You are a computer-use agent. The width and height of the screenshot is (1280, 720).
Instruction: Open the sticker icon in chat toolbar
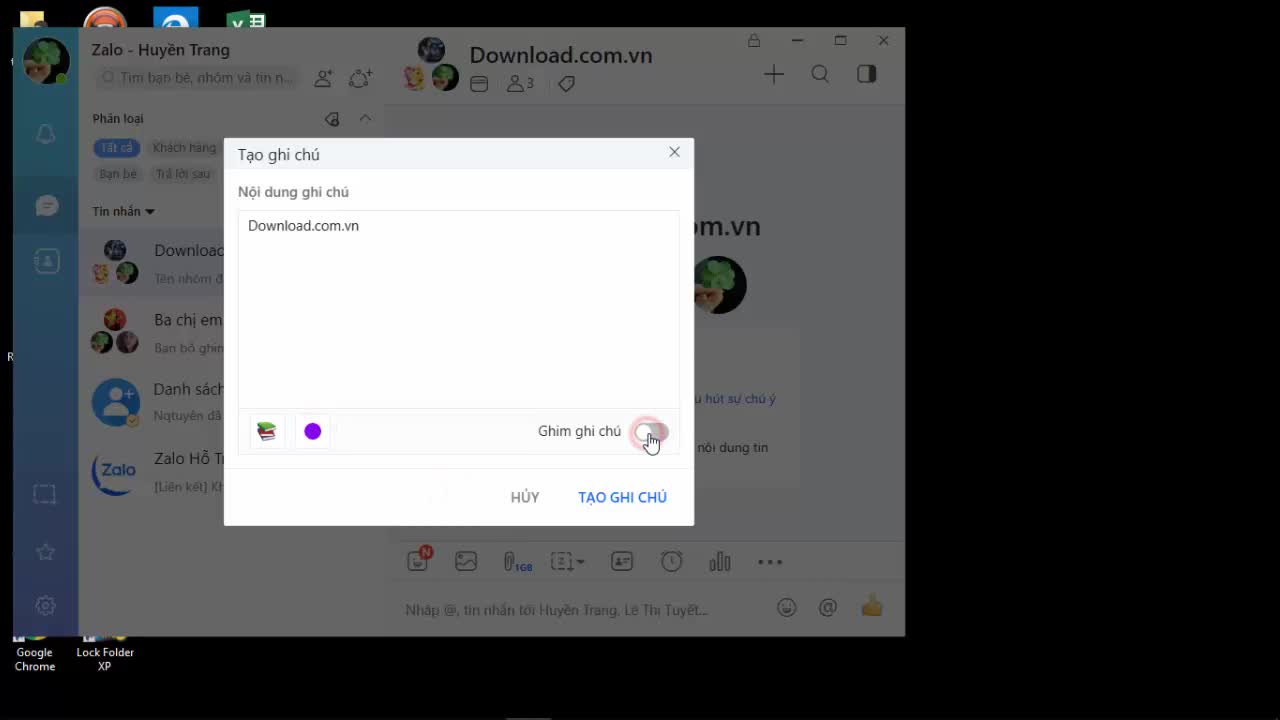pos(418,561)
